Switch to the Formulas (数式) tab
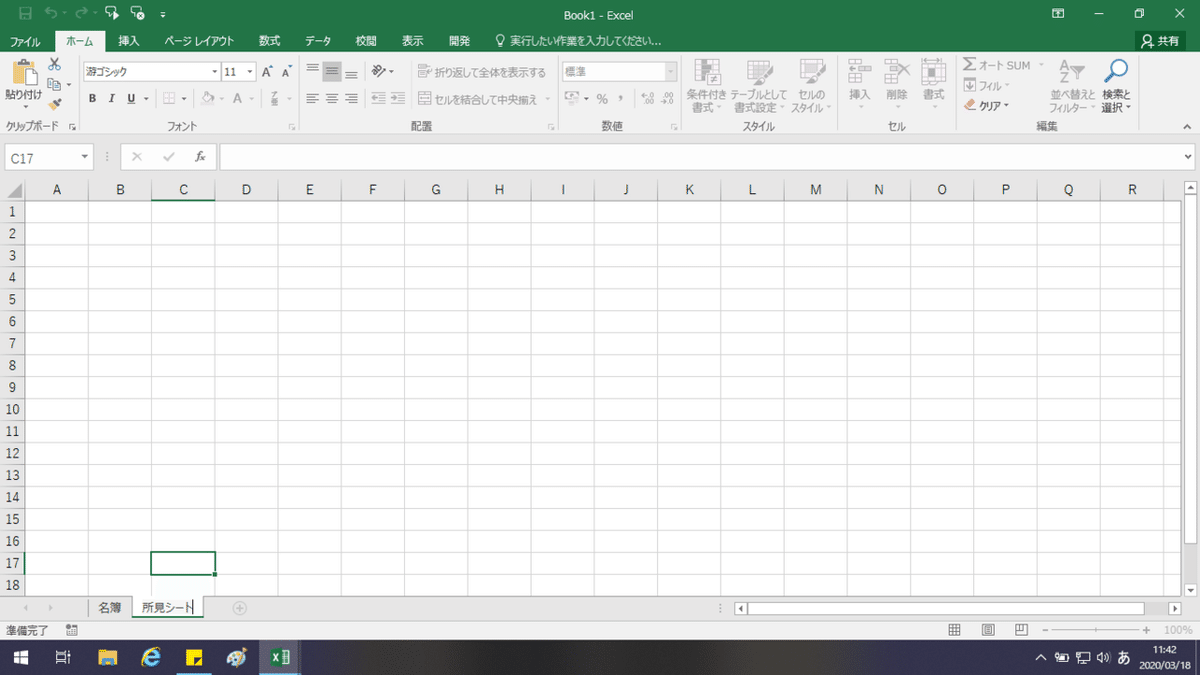 pos(269,41)
